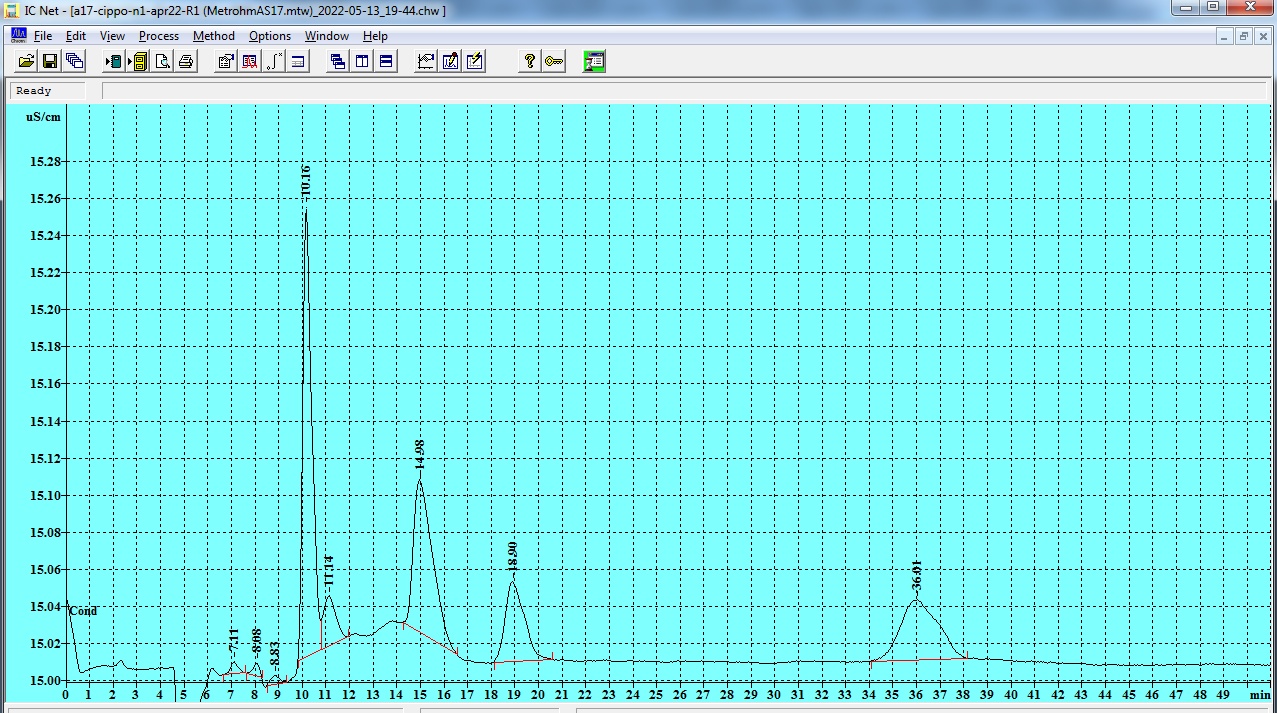The image size is (1277, 713).
Task: Open Print Preview magnifier page icon
Action: [162, 61]
